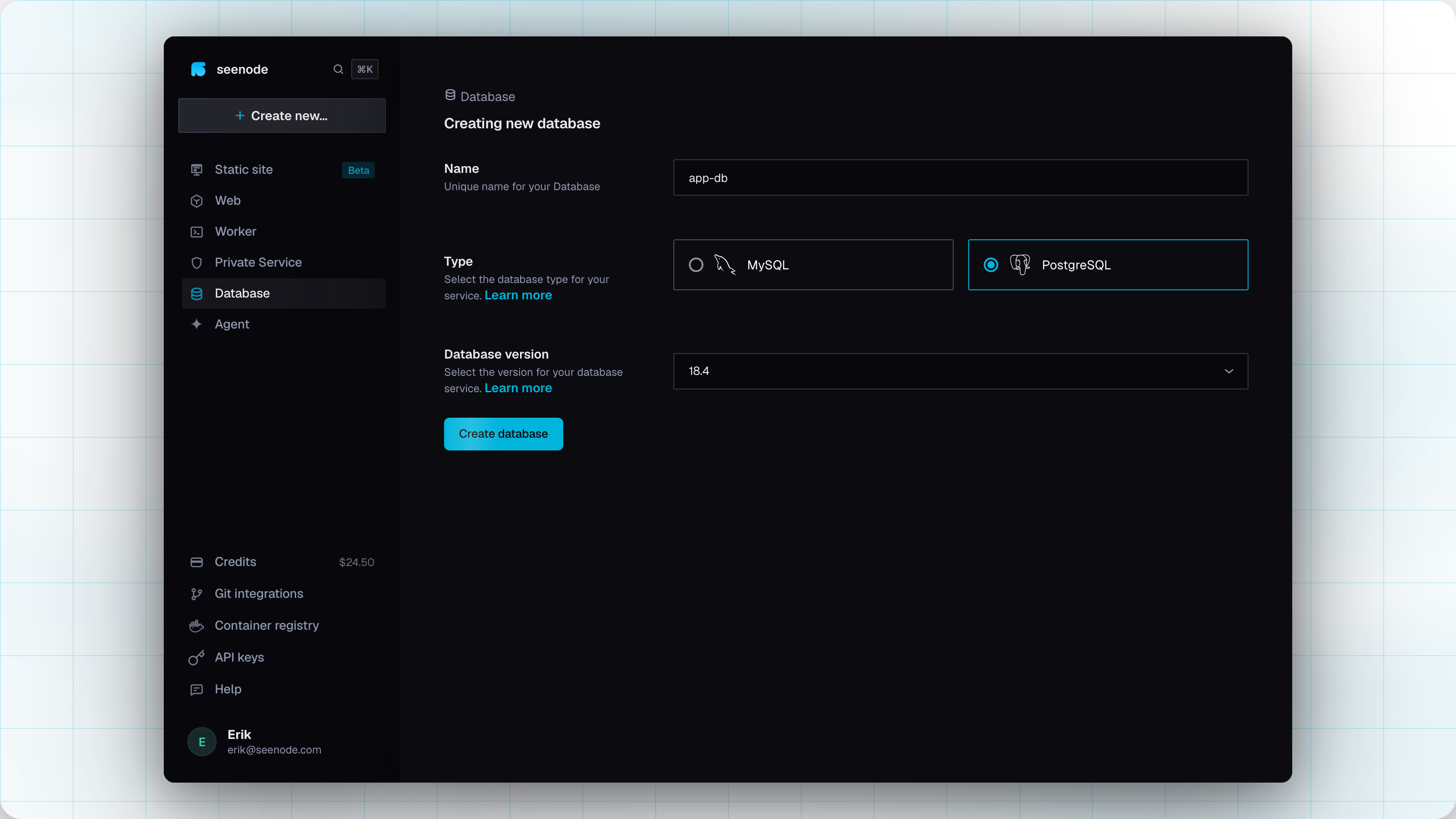Click the Database cylinder icon in sidebar
The image size is (1456, 819).
coord(197,293)
